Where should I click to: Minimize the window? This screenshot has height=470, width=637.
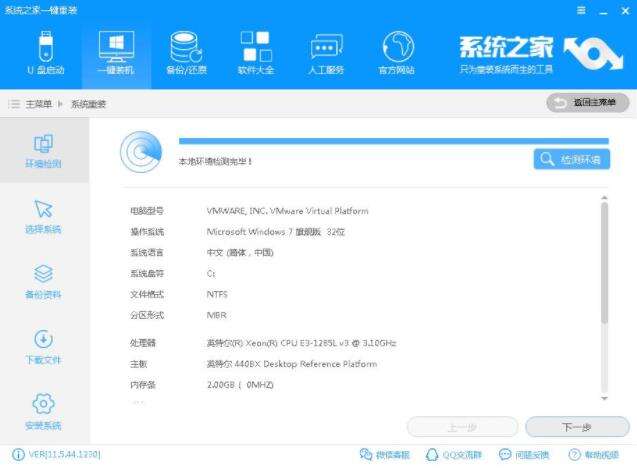pos(604,11)
